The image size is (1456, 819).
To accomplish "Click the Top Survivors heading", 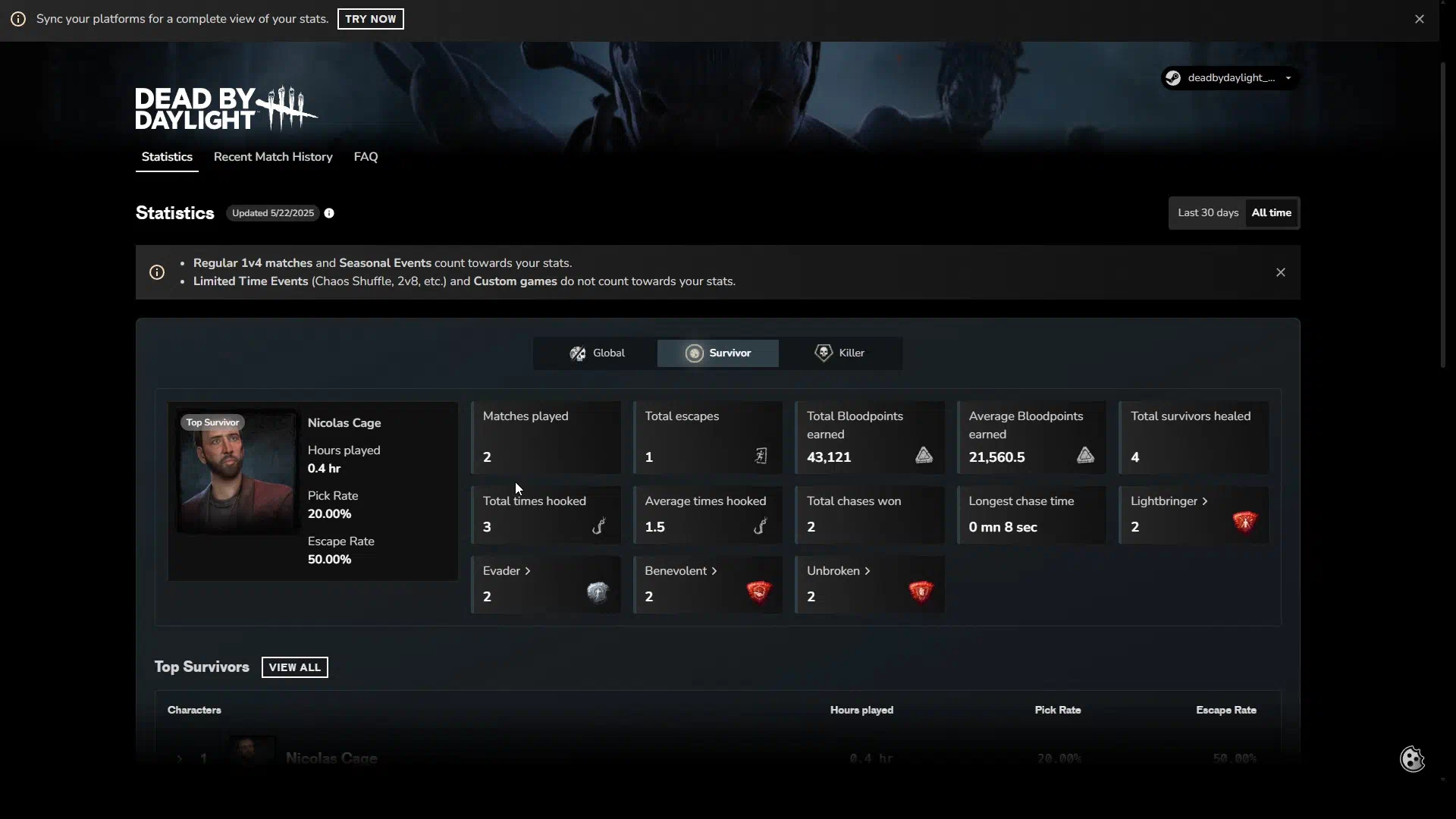I will click(202, 667).
